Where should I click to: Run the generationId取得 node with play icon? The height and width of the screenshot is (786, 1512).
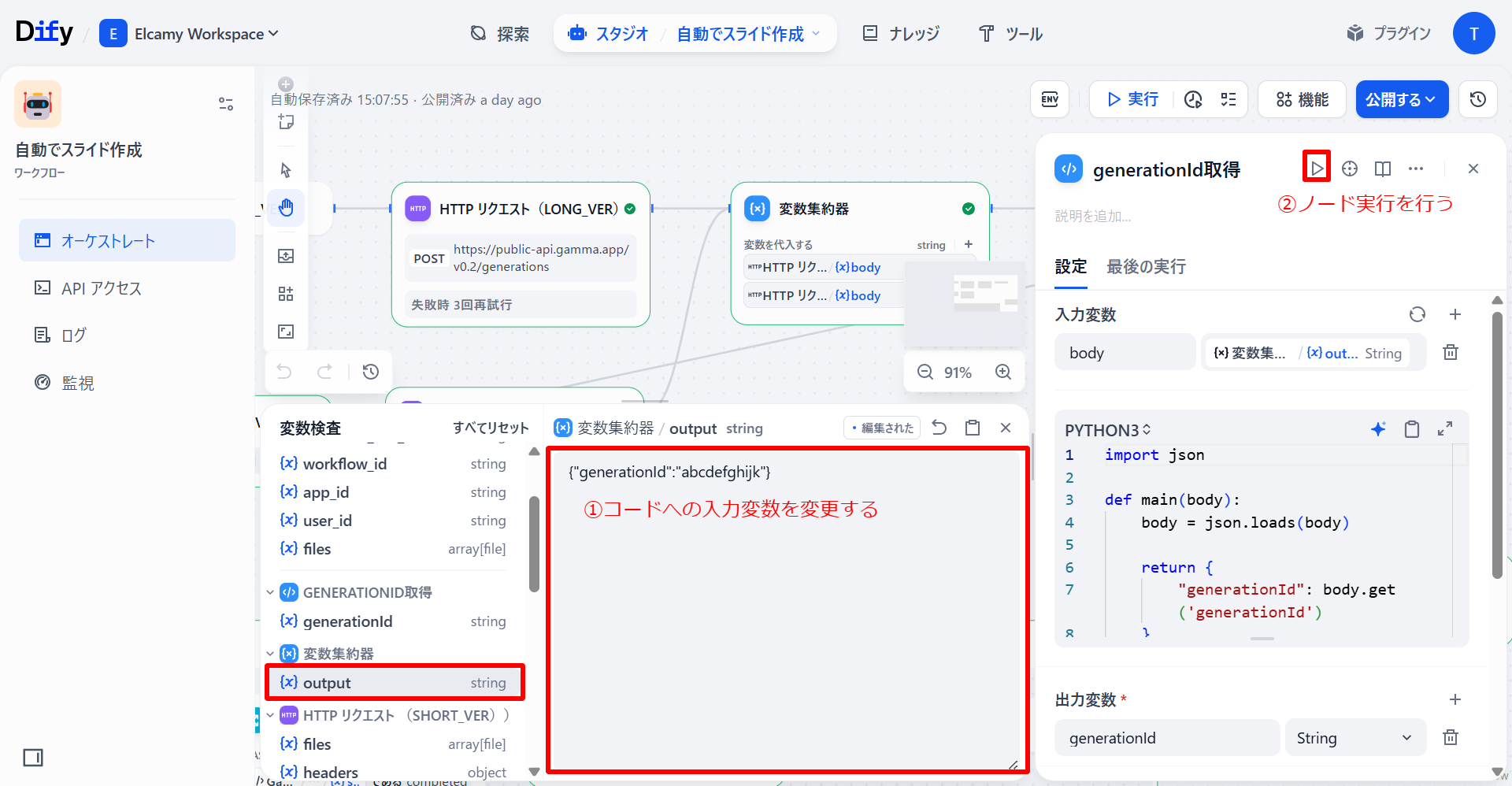[1316, 168]
